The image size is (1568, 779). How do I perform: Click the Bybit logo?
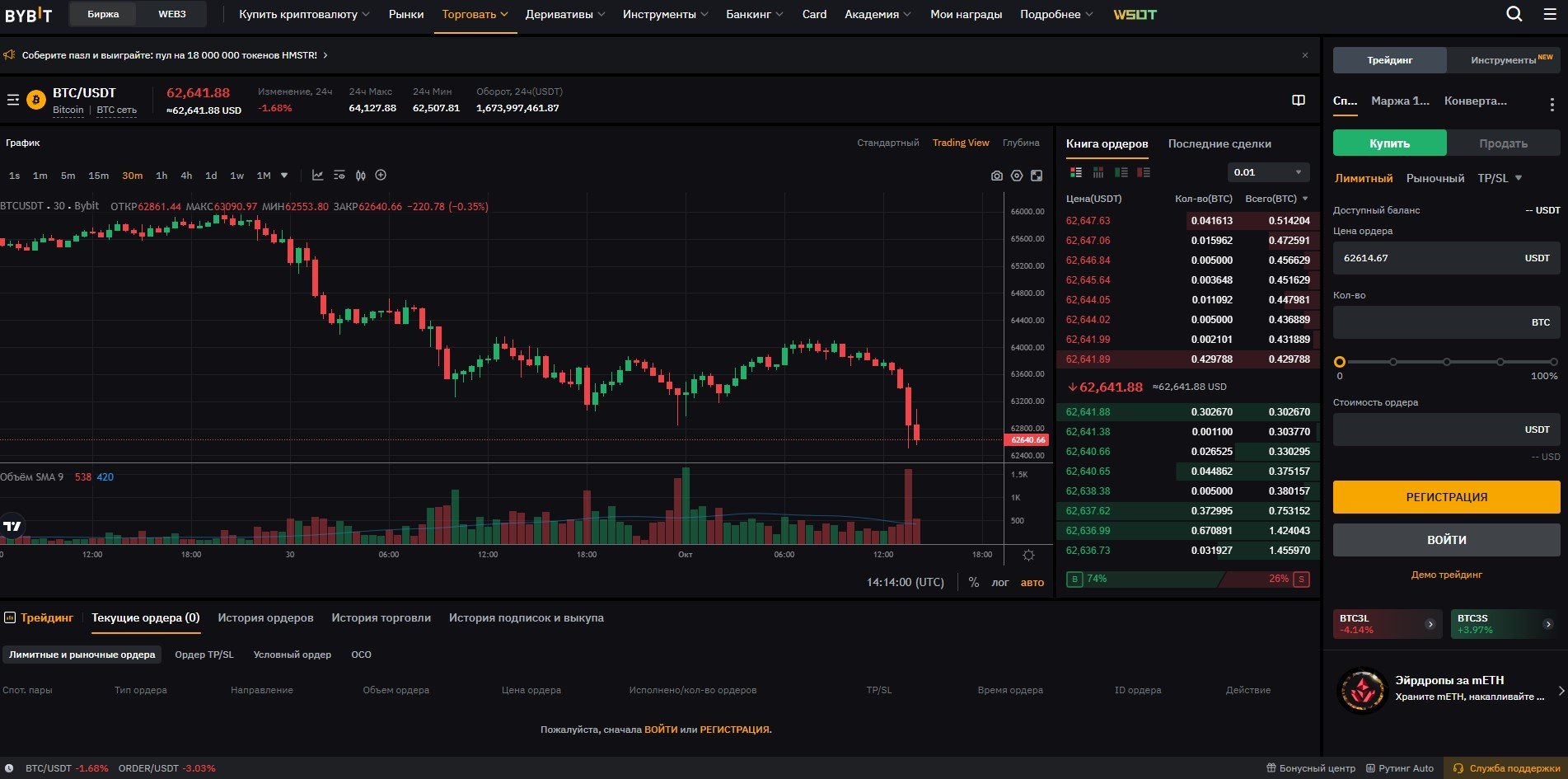pyautogui.click(x=29, y=15)
